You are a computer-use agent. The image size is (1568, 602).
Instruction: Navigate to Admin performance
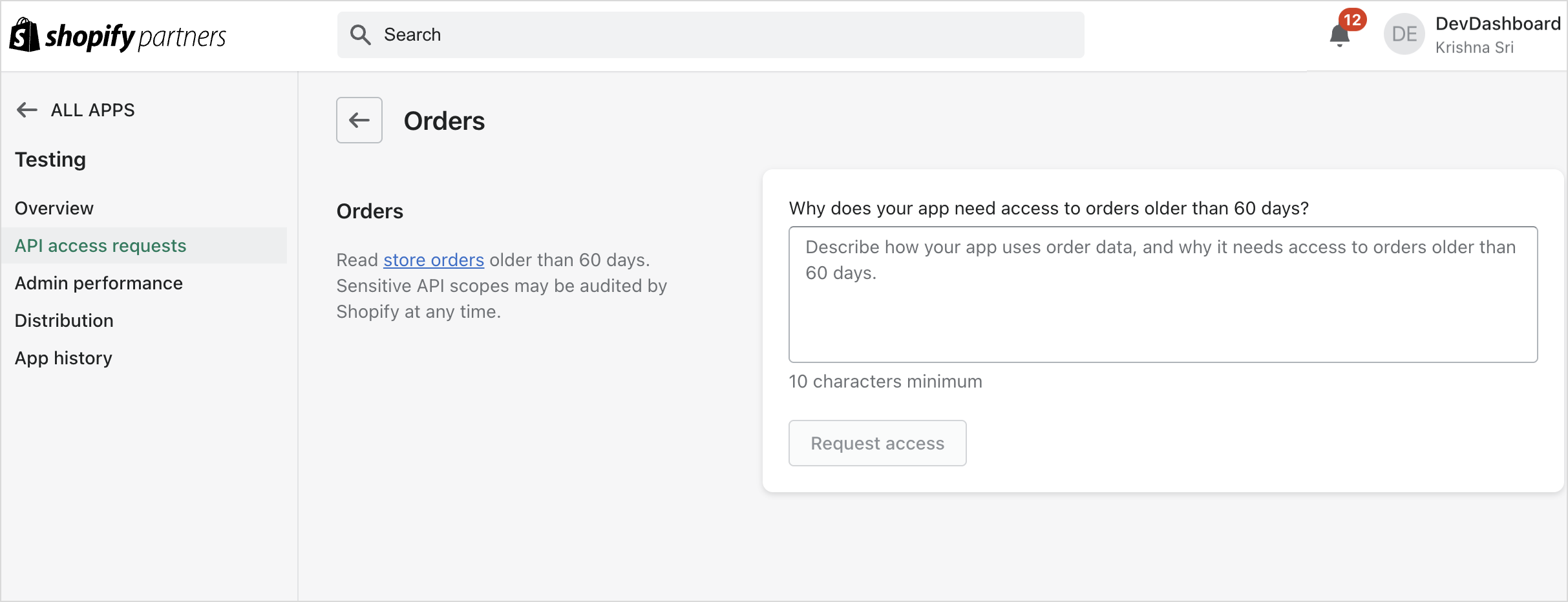[99, 283]
